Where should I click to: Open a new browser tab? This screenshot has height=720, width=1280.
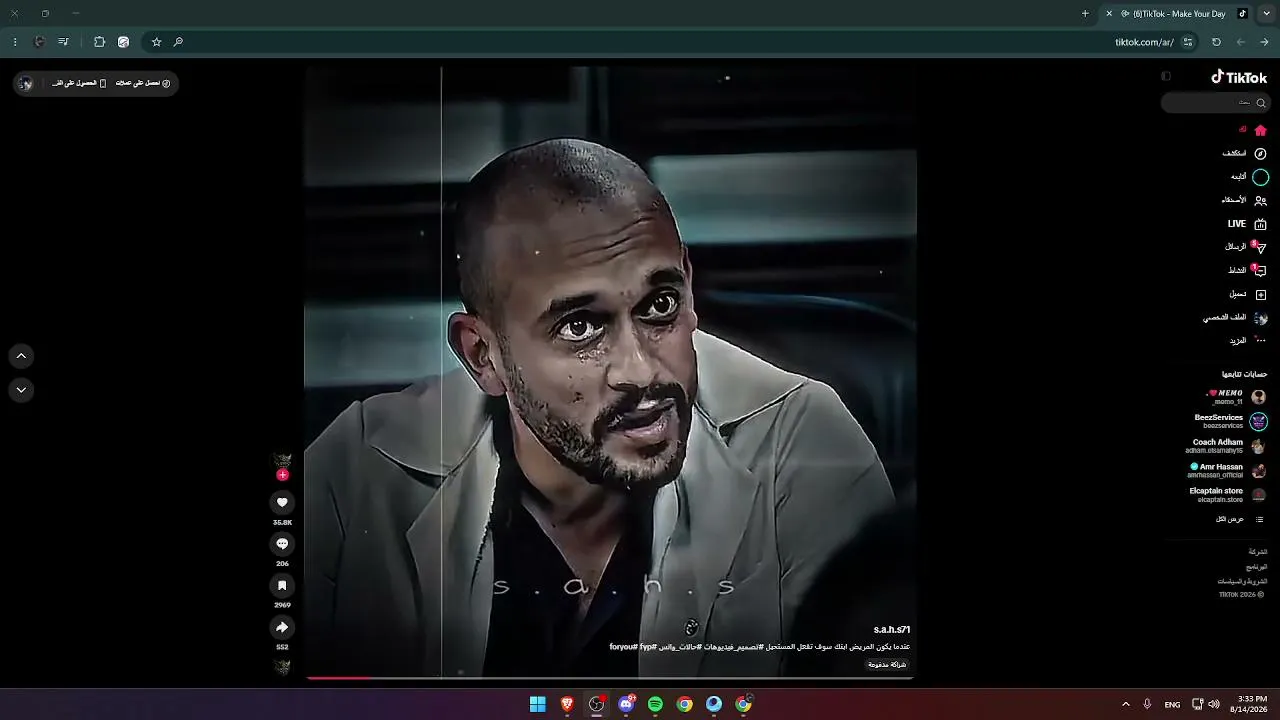click(1085, 14)
